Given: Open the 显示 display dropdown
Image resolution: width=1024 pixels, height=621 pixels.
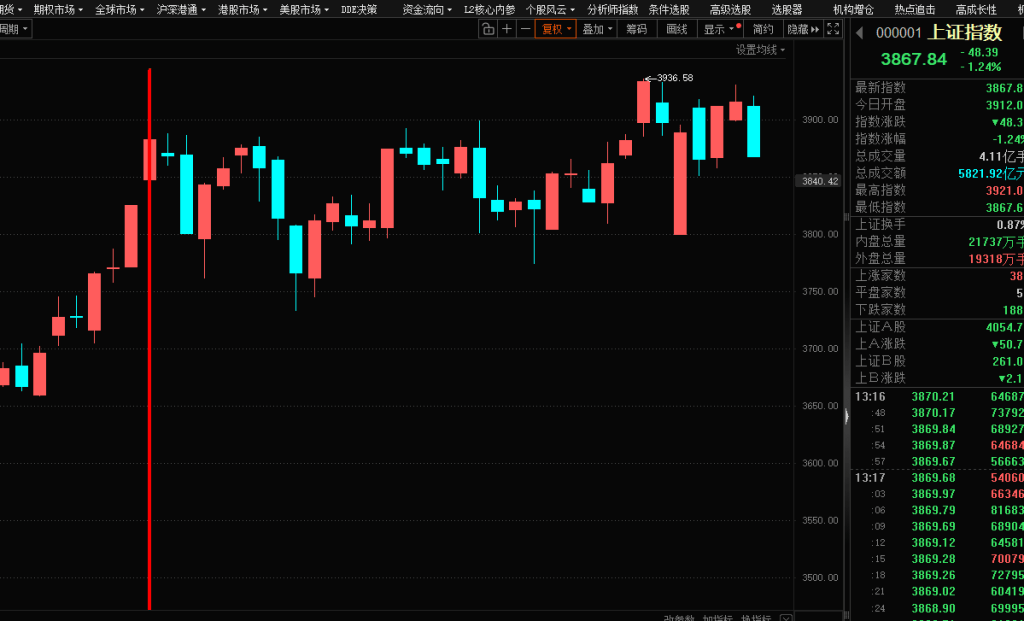Looking at the screenshot, I should click(x=720, y=29).
